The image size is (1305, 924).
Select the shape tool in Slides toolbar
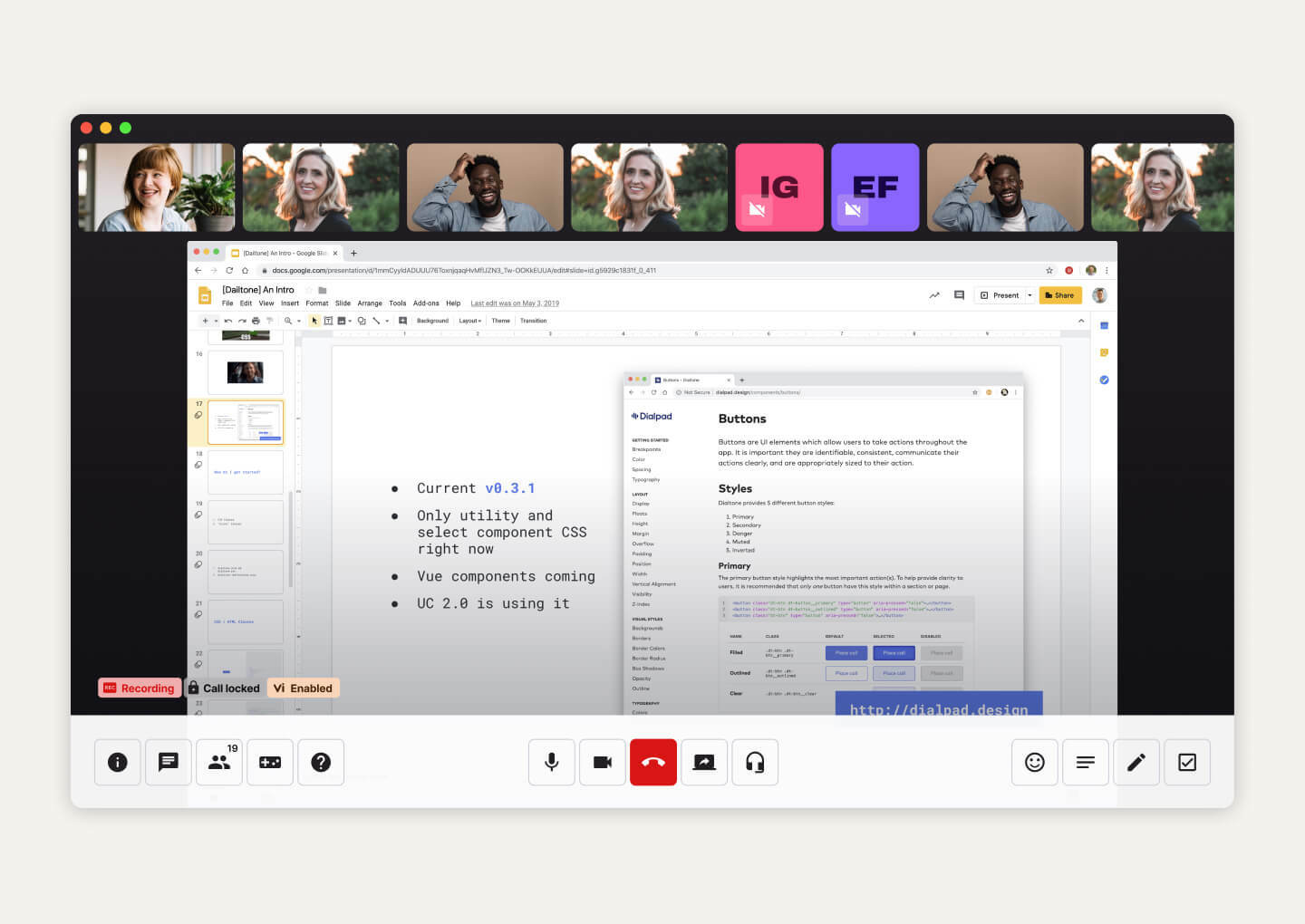click(362, 321)
